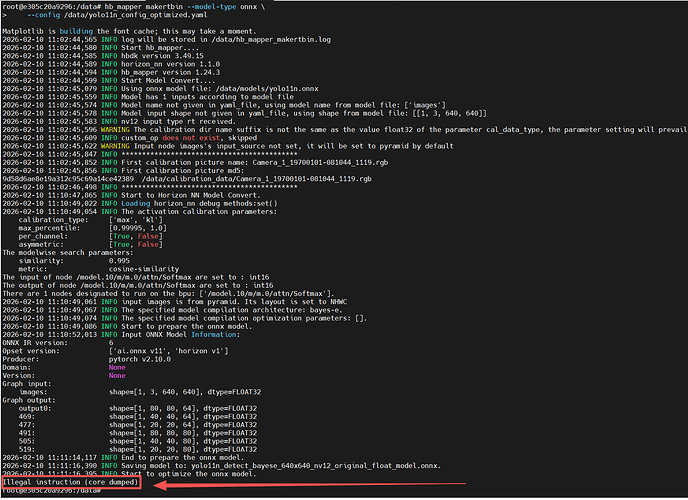
Task: Click Producer value 'pytorch v2.10.0'
Action: 140,359
